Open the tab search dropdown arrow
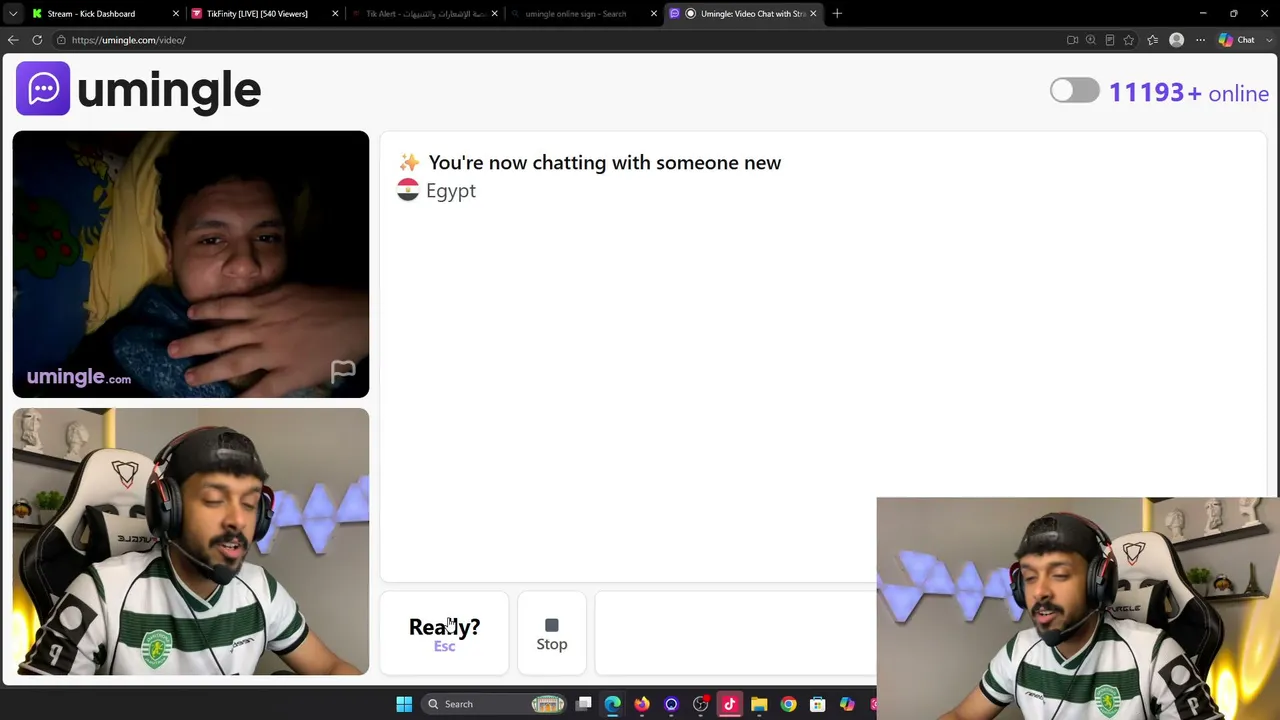Screen dimensions: 1280x720 pyautogui.click(x=13, y=13)
